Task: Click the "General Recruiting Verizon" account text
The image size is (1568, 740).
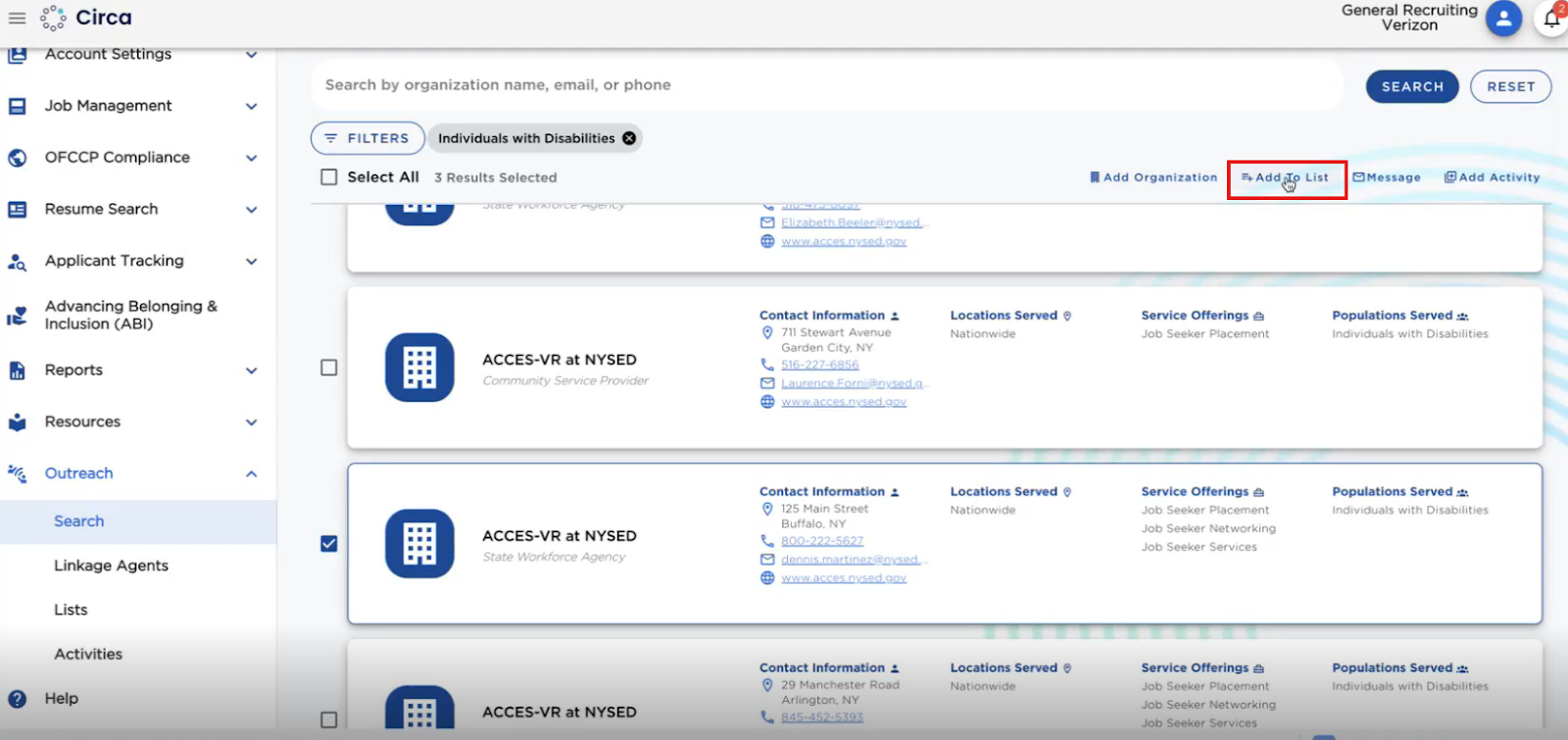Action: tap(1409, 18)
